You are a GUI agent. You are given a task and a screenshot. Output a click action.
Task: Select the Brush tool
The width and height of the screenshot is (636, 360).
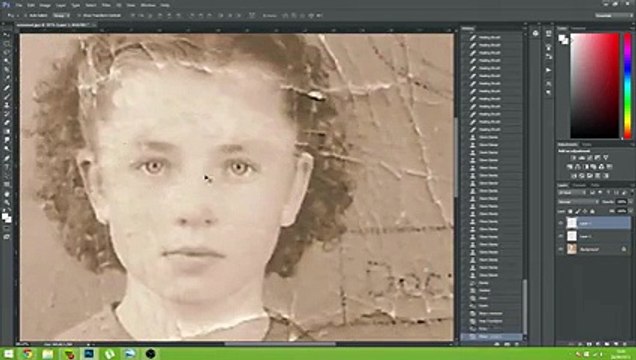click(6, 96)
